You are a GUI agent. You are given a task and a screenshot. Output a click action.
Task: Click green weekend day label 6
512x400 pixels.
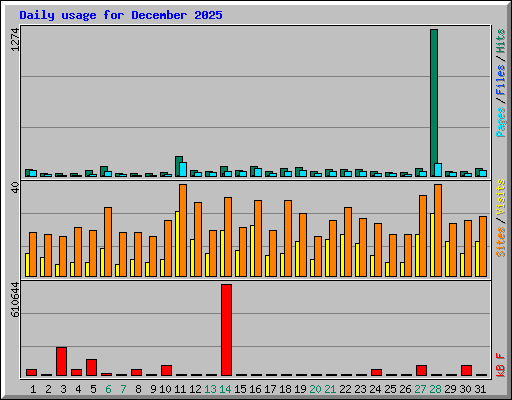coord(108,389)
